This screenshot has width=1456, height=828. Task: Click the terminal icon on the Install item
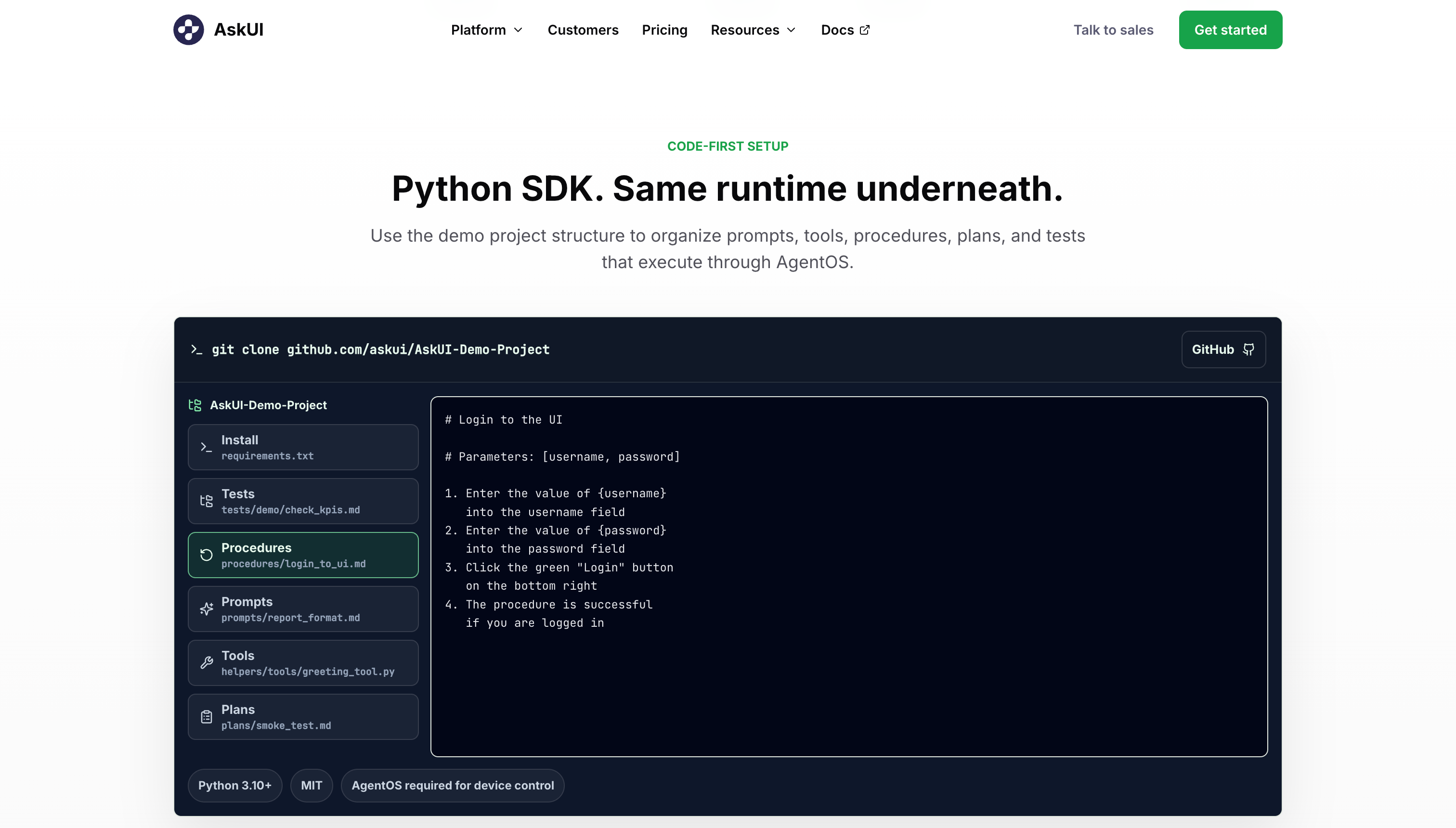[x=206, y=447]
